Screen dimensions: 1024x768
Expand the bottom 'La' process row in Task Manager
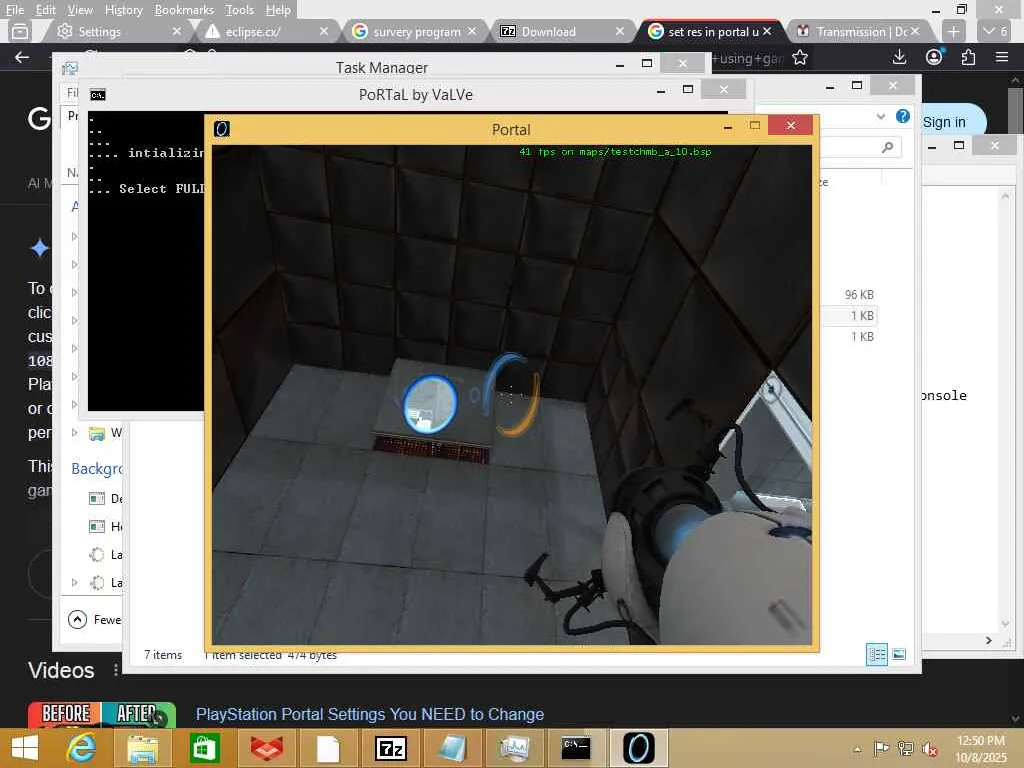tap(74, 582)
